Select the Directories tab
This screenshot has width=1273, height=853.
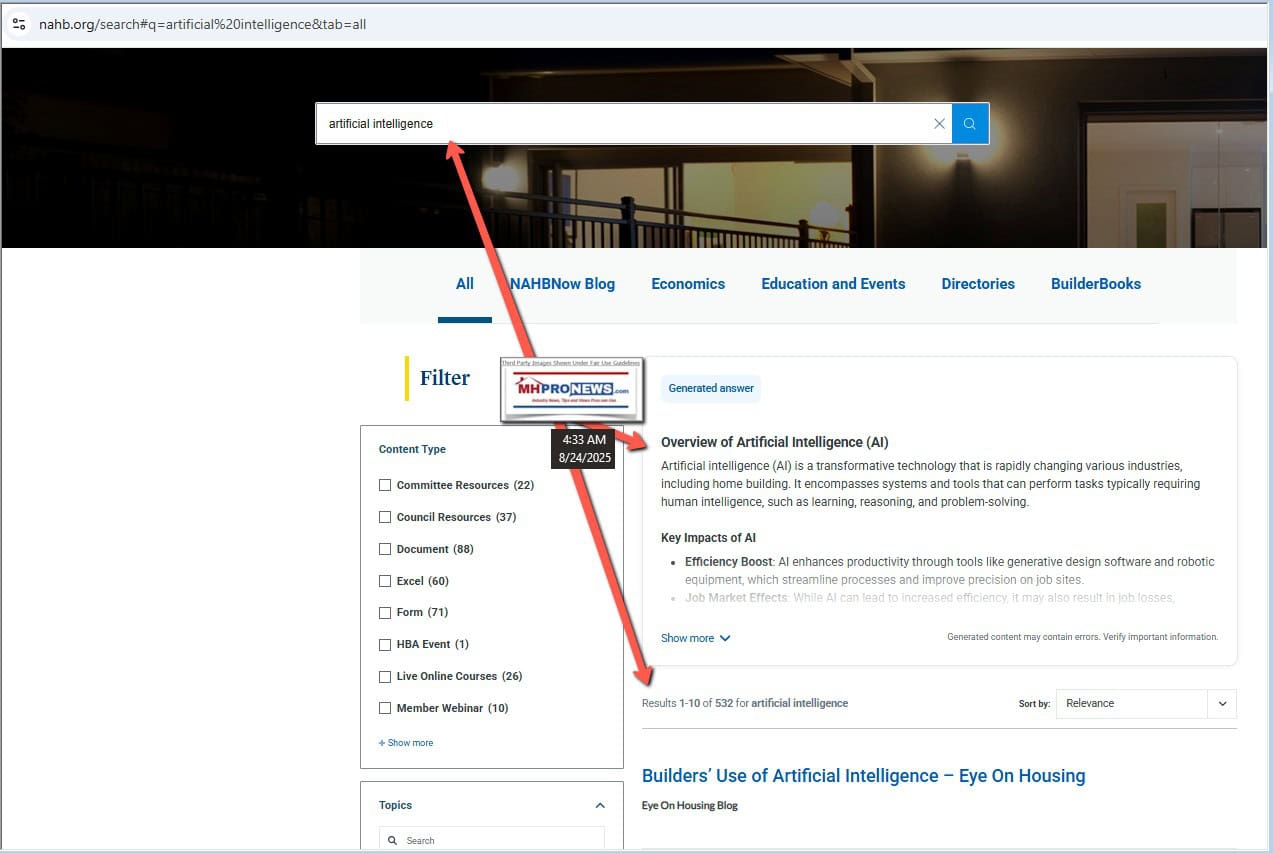click(978, 284)
